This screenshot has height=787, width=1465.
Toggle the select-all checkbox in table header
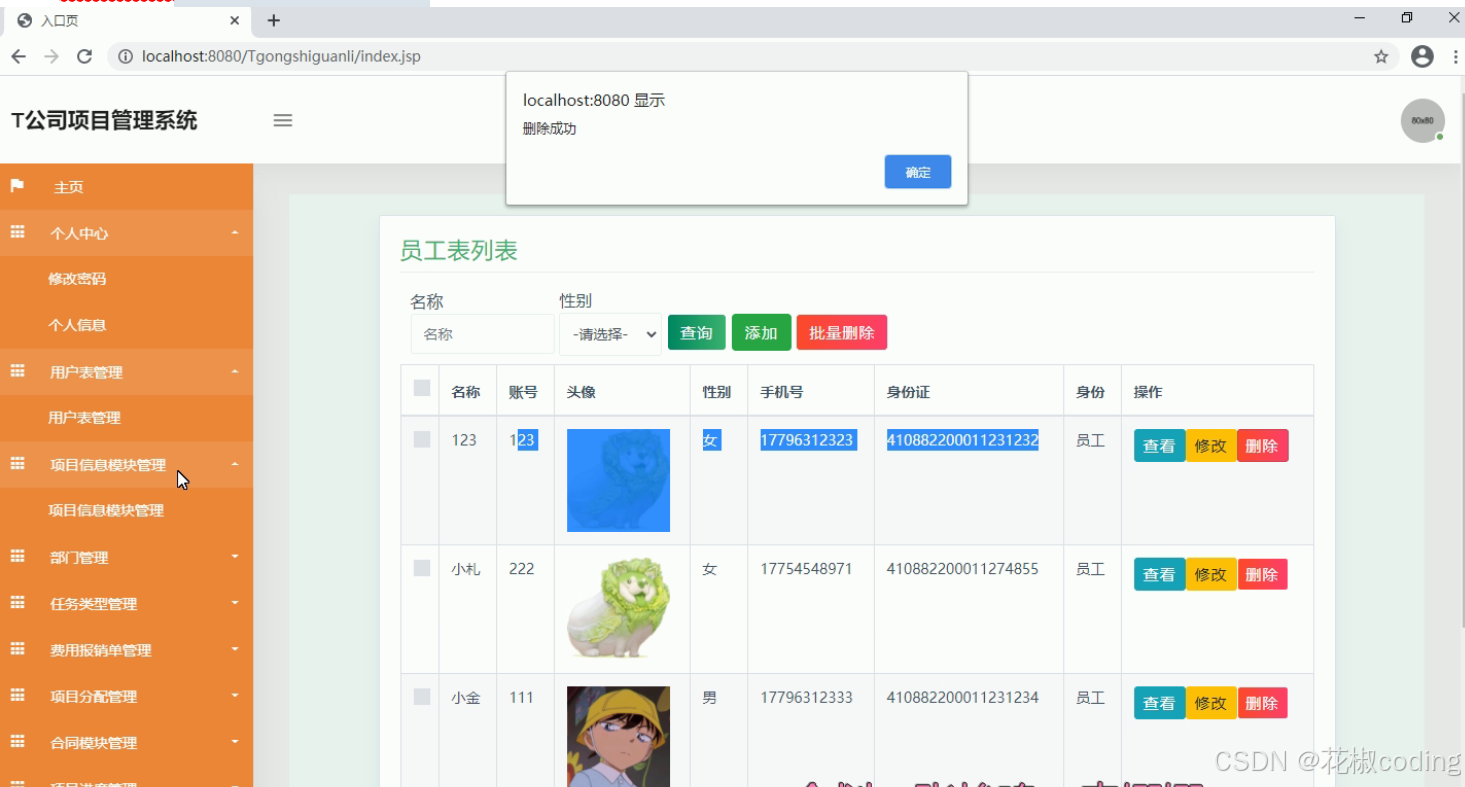tap(420, 390)
